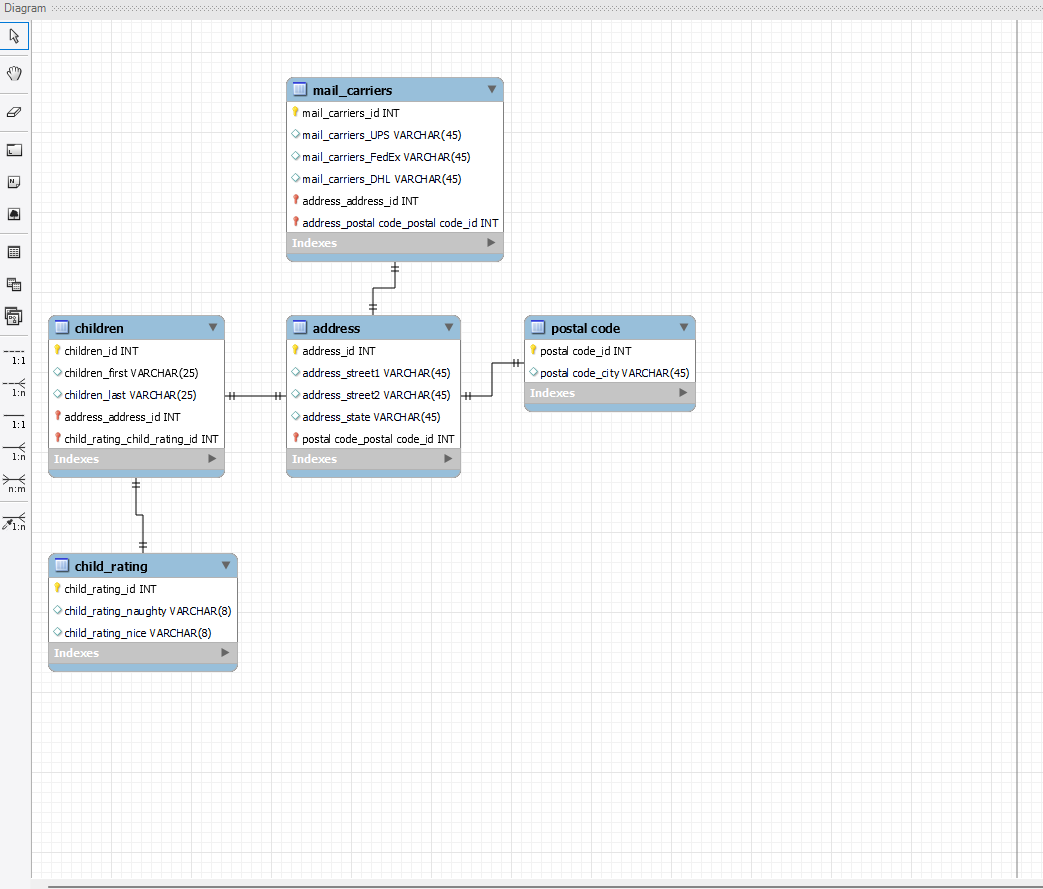Expand Indexes in address table
The width and height of the screenshot is (1043, 889).
click(x=448, y=458)
